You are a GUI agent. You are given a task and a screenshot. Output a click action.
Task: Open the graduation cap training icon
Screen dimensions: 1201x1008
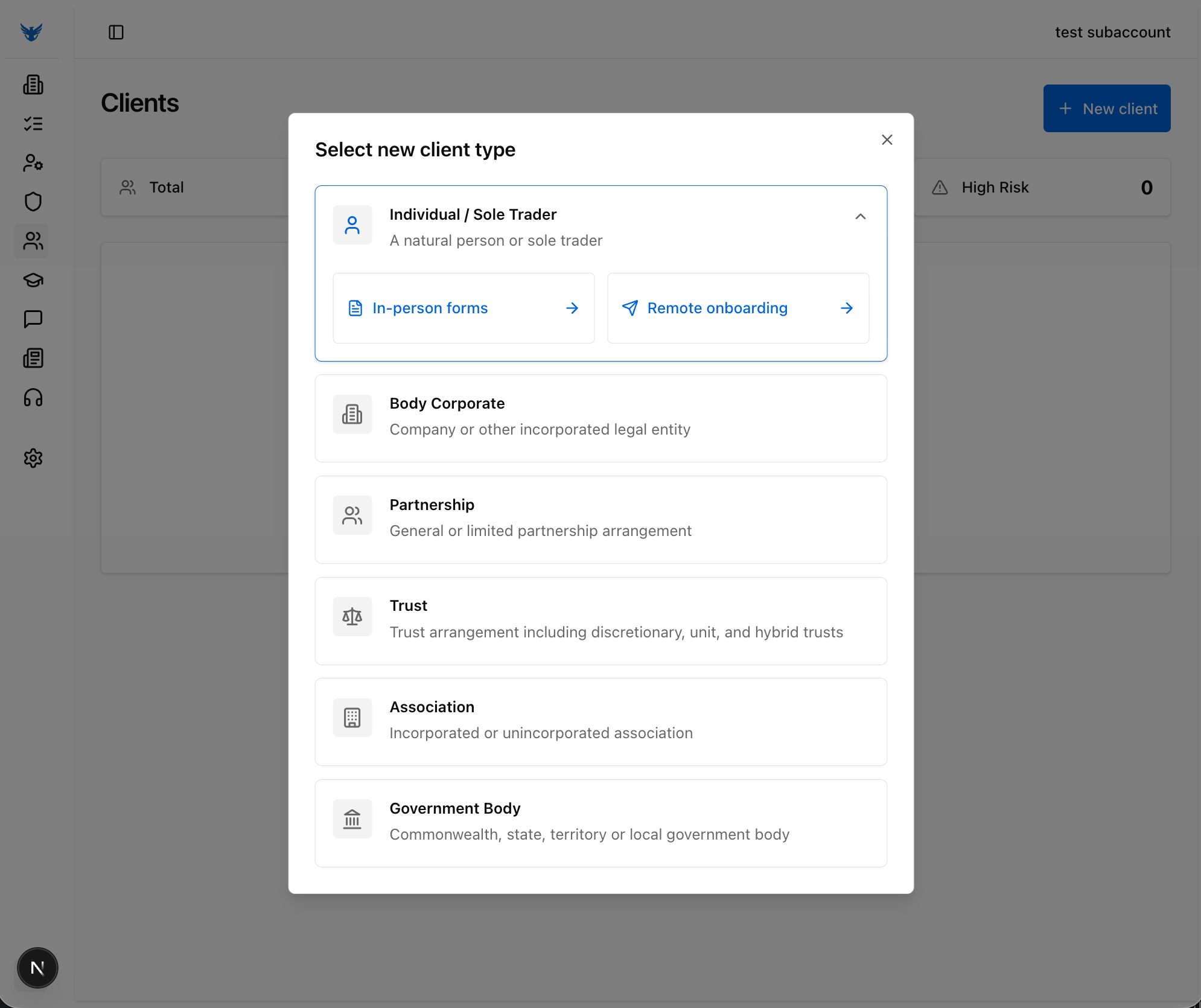point(33,280)
